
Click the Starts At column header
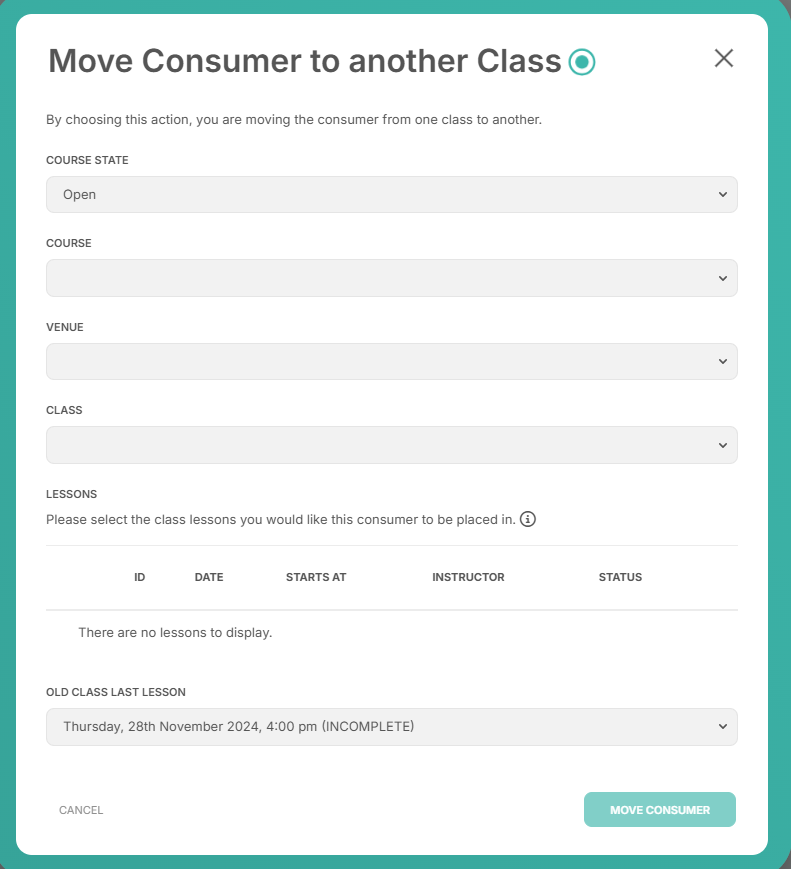pos(316,577)
